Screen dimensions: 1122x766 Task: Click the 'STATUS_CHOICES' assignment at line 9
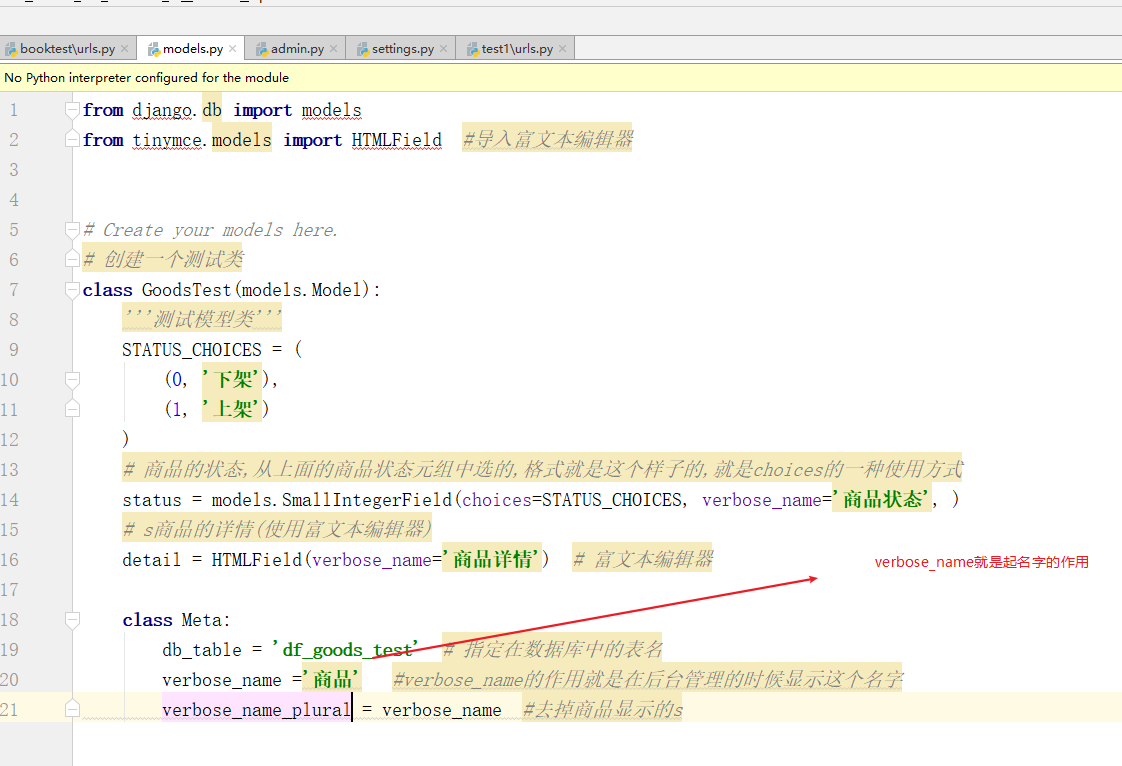(192, 350)
